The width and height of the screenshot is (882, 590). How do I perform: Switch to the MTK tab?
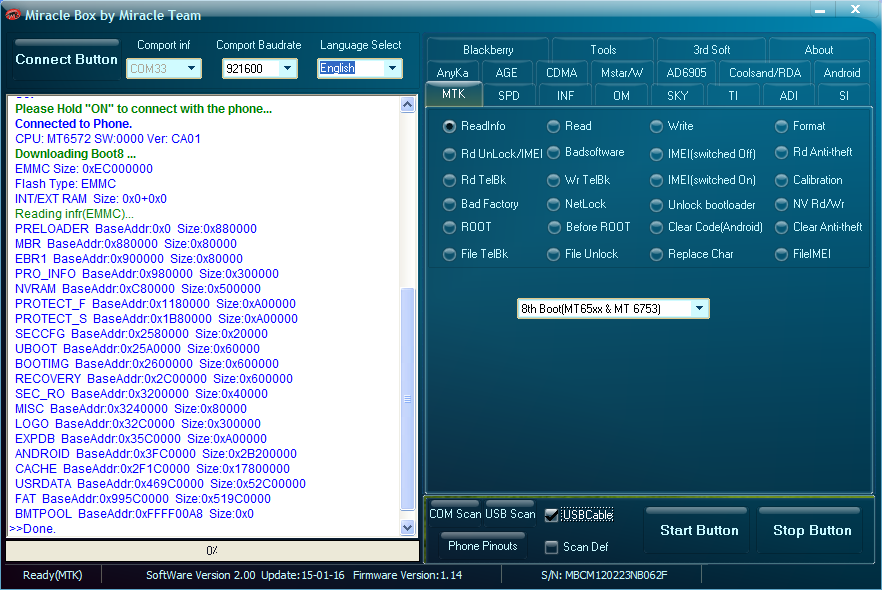click(x=453, y=94)
